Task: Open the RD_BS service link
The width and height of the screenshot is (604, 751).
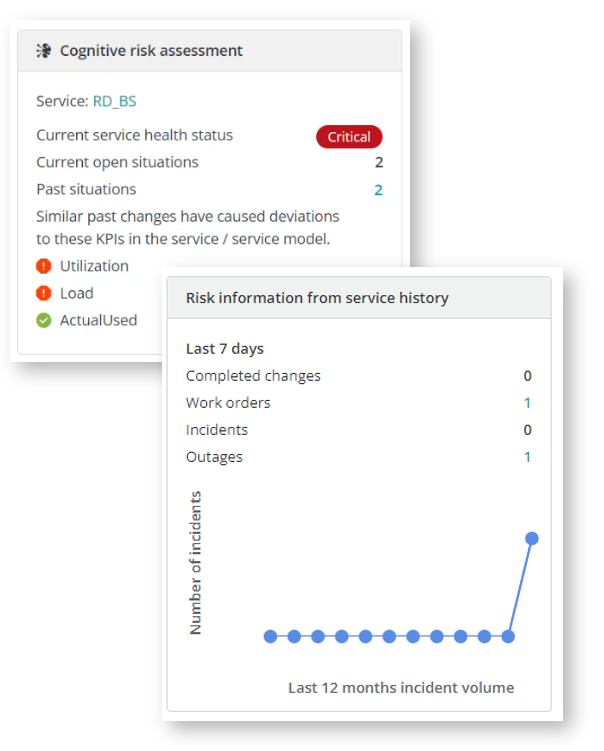Action: tap(114, 101)
